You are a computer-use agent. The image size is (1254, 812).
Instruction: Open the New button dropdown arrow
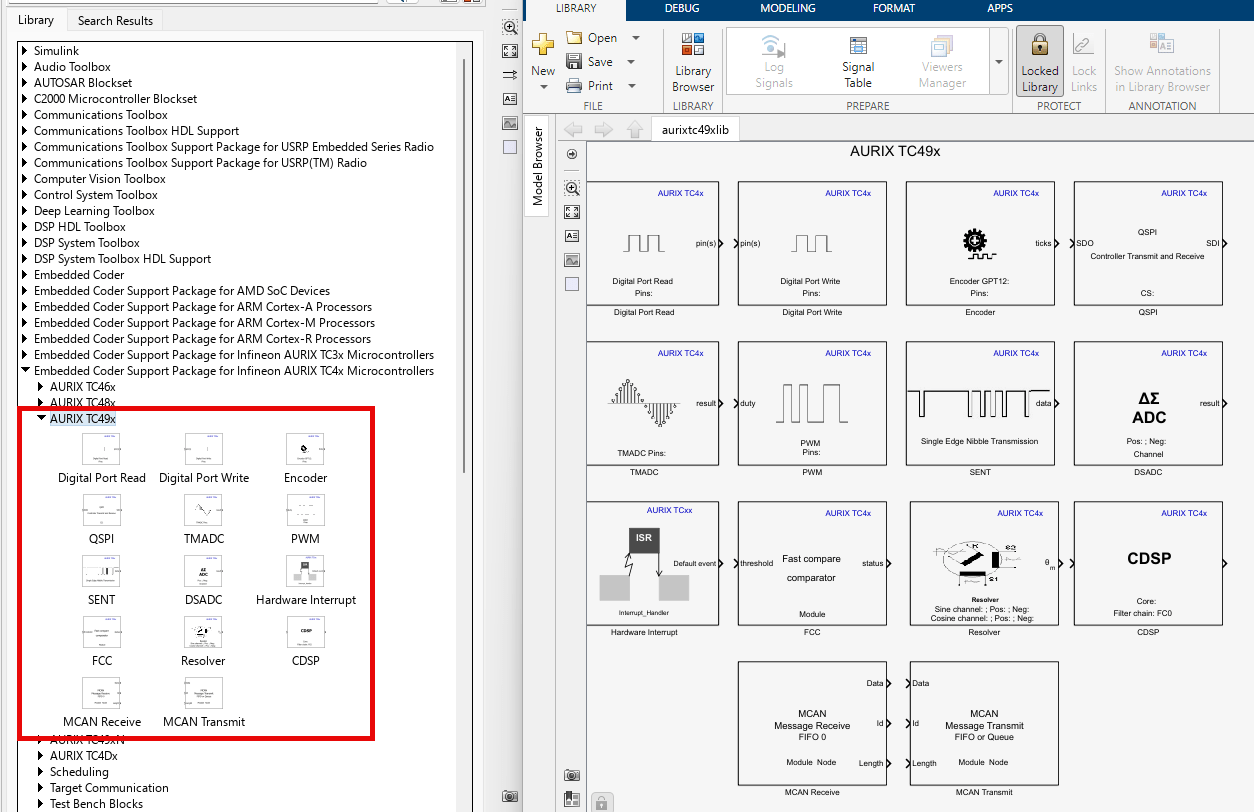543,86
